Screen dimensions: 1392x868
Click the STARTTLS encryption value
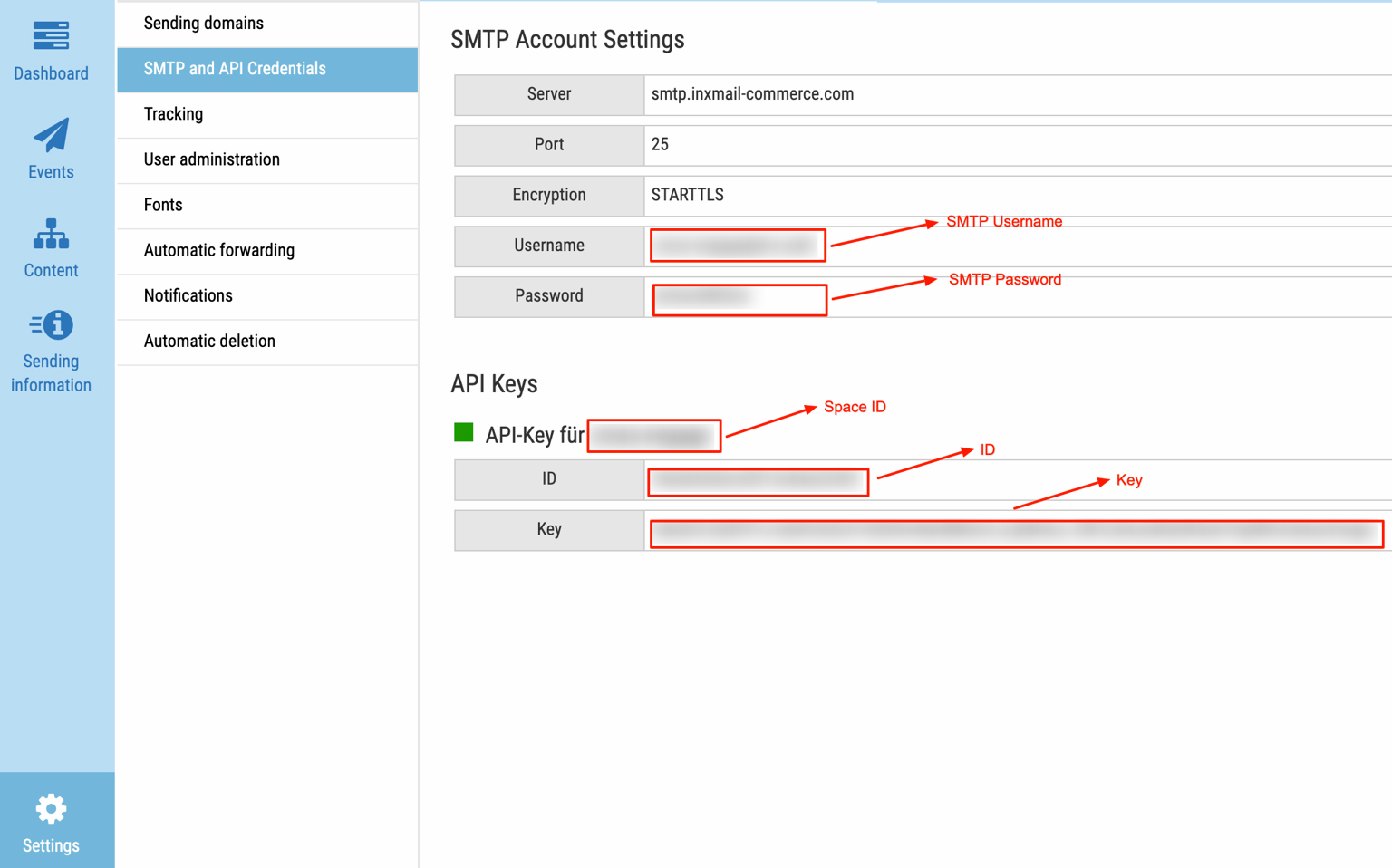[x=687, y=195]
